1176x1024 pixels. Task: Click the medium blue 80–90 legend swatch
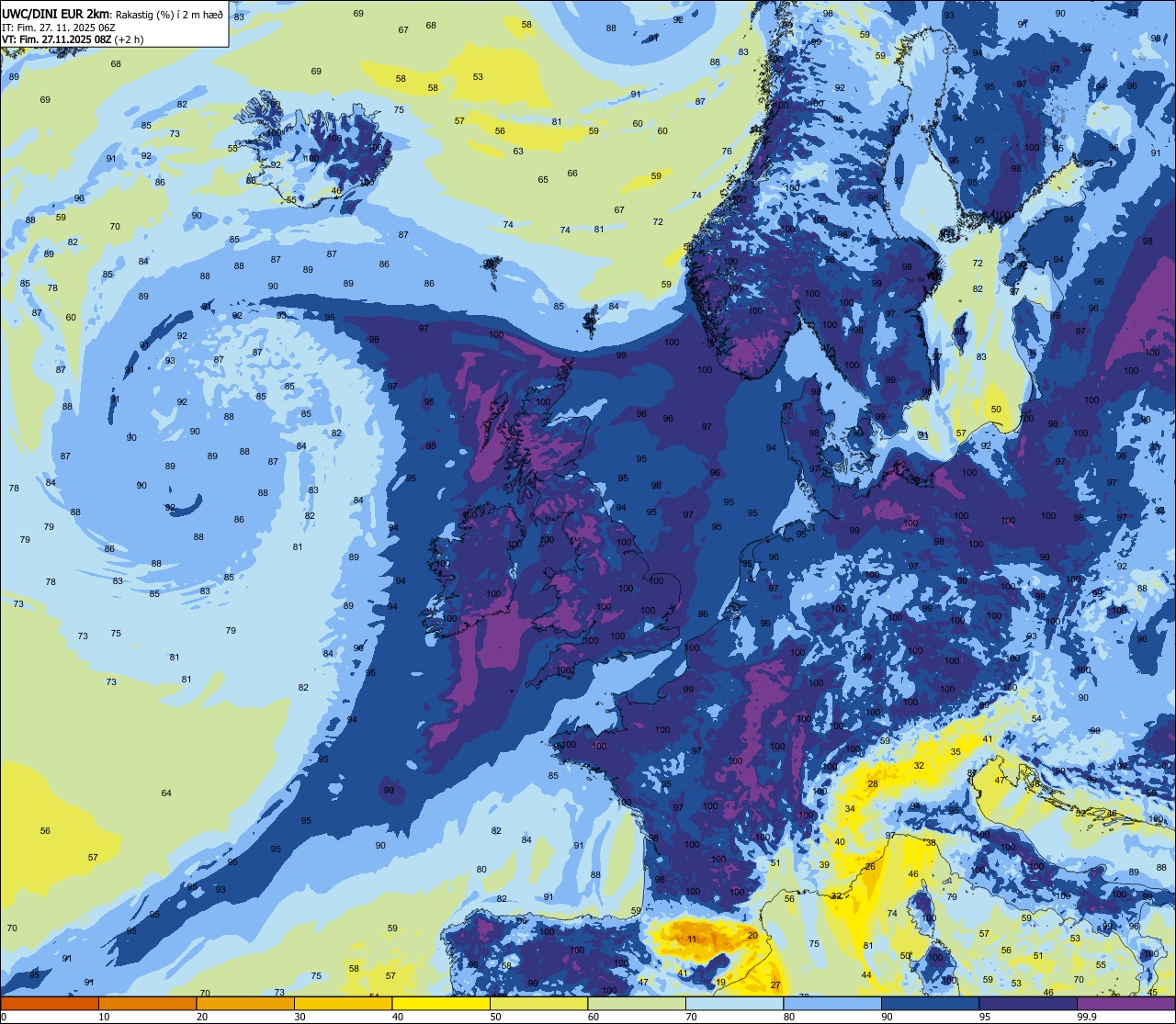click(x=832, y=1003)
